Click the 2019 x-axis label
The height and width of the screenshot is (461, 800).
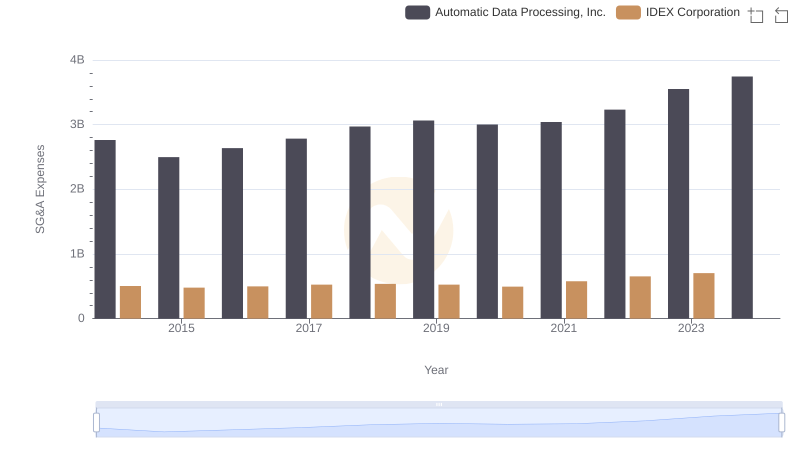tap(436, 328)
